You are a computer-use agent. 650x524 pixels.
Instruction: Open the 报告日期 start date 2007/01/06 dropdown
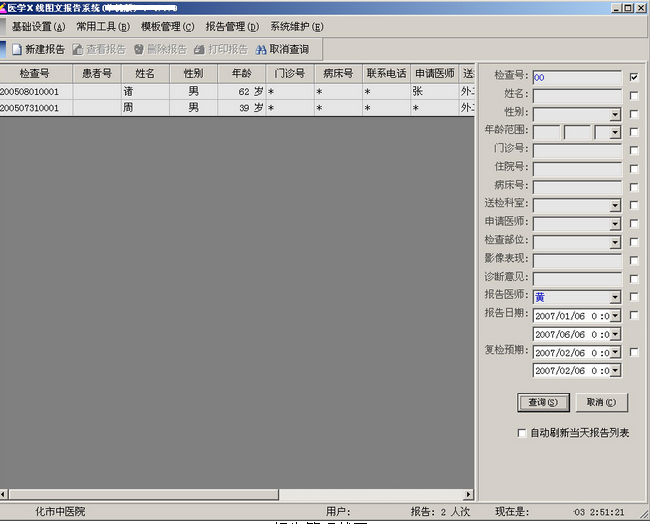tap(615, 316)
